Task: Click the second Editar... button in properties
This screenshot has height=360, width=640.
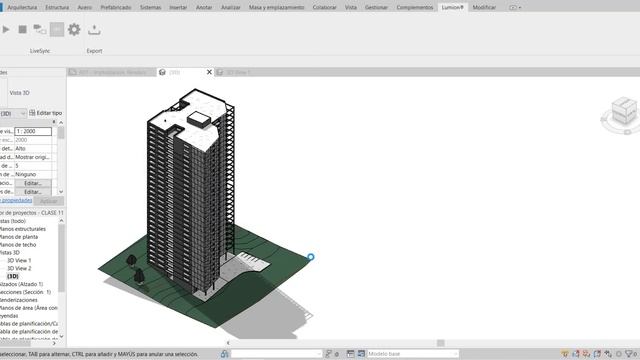Action: (33, 192)
